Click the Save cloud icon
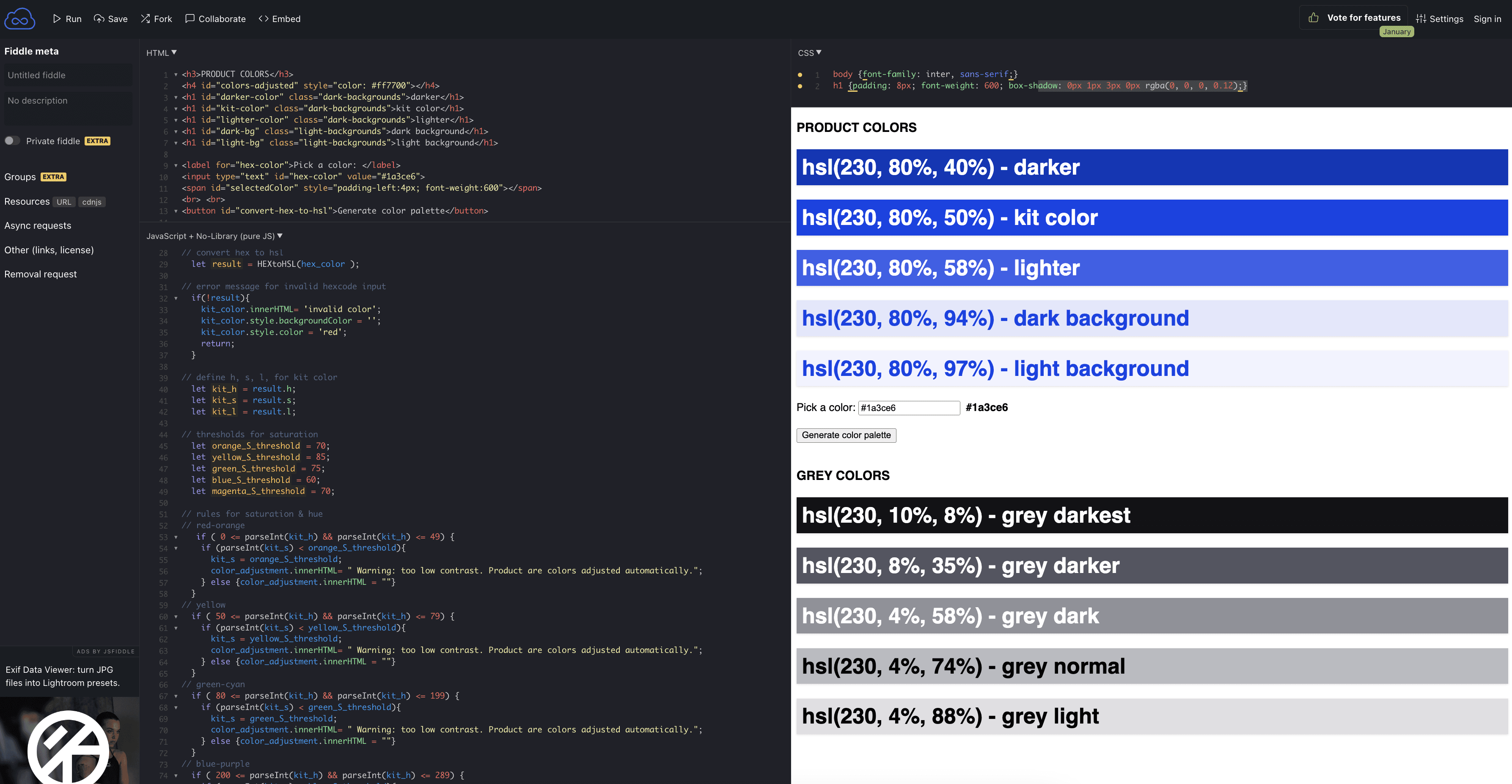1512x784 pixels. tap(99, 19)
